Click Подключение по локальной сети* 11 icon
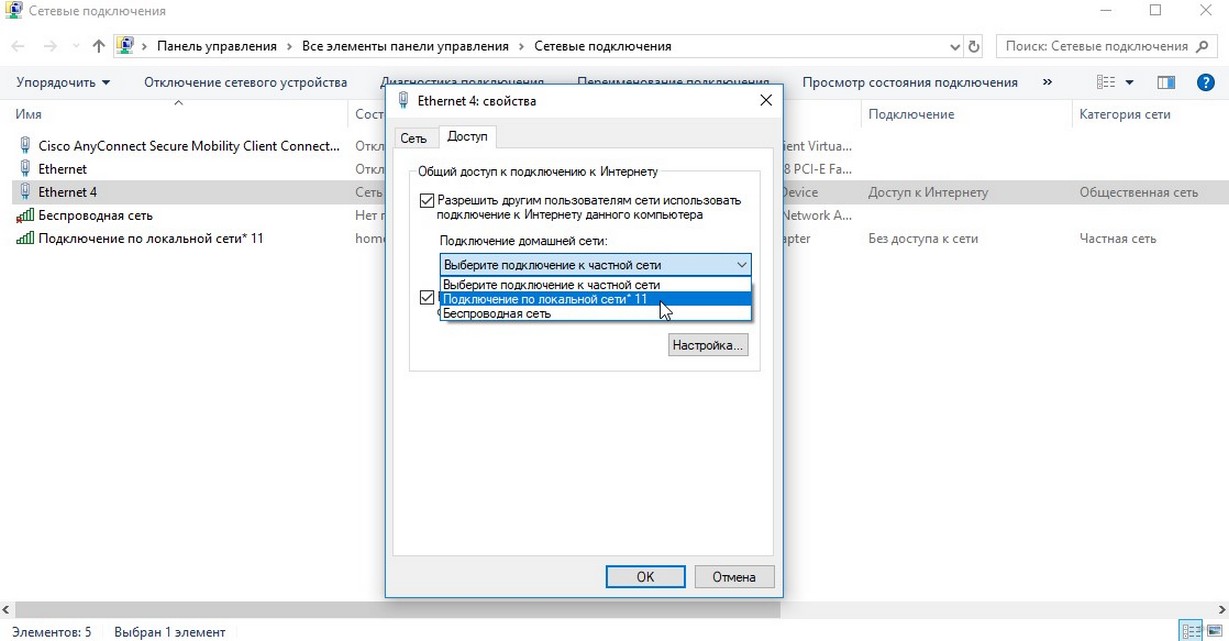 [25, 238]
